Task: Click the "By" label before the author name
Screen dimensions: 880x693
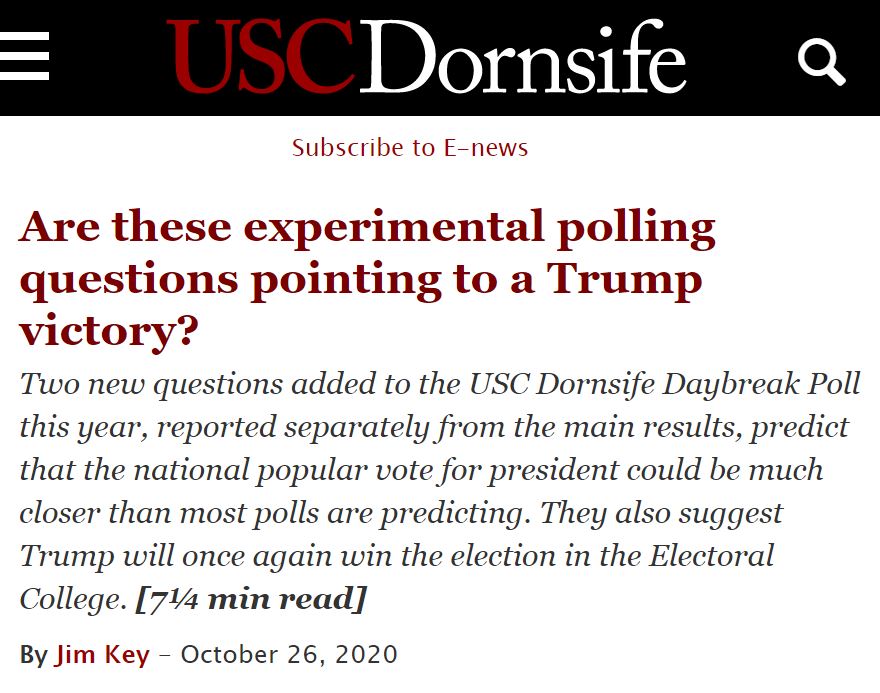Action: coord(33,655)
